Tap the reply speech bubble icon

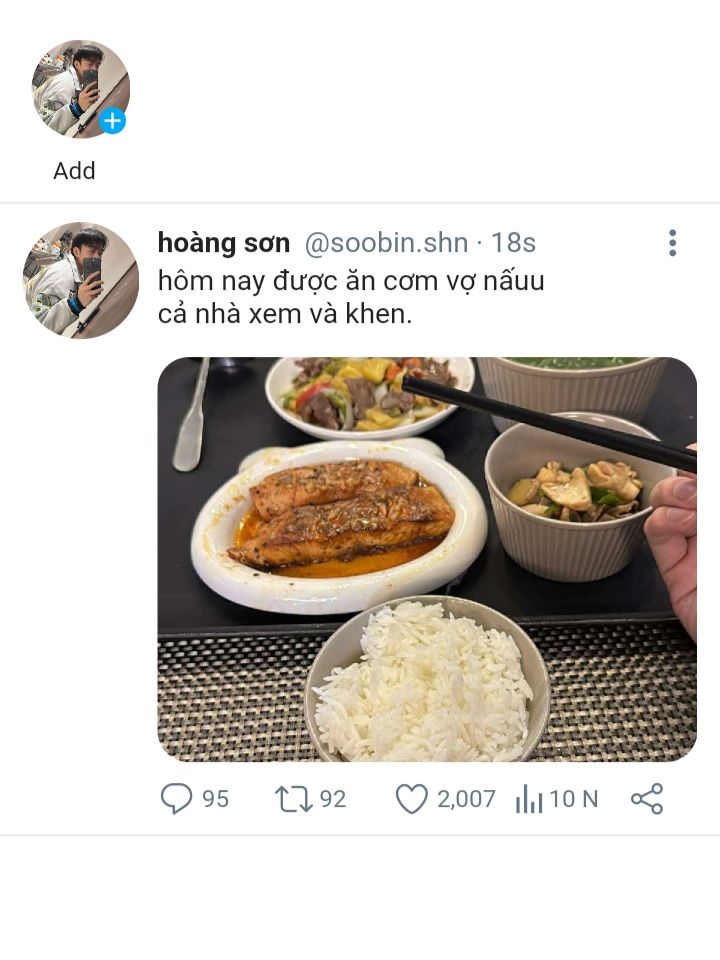(177, 798)
